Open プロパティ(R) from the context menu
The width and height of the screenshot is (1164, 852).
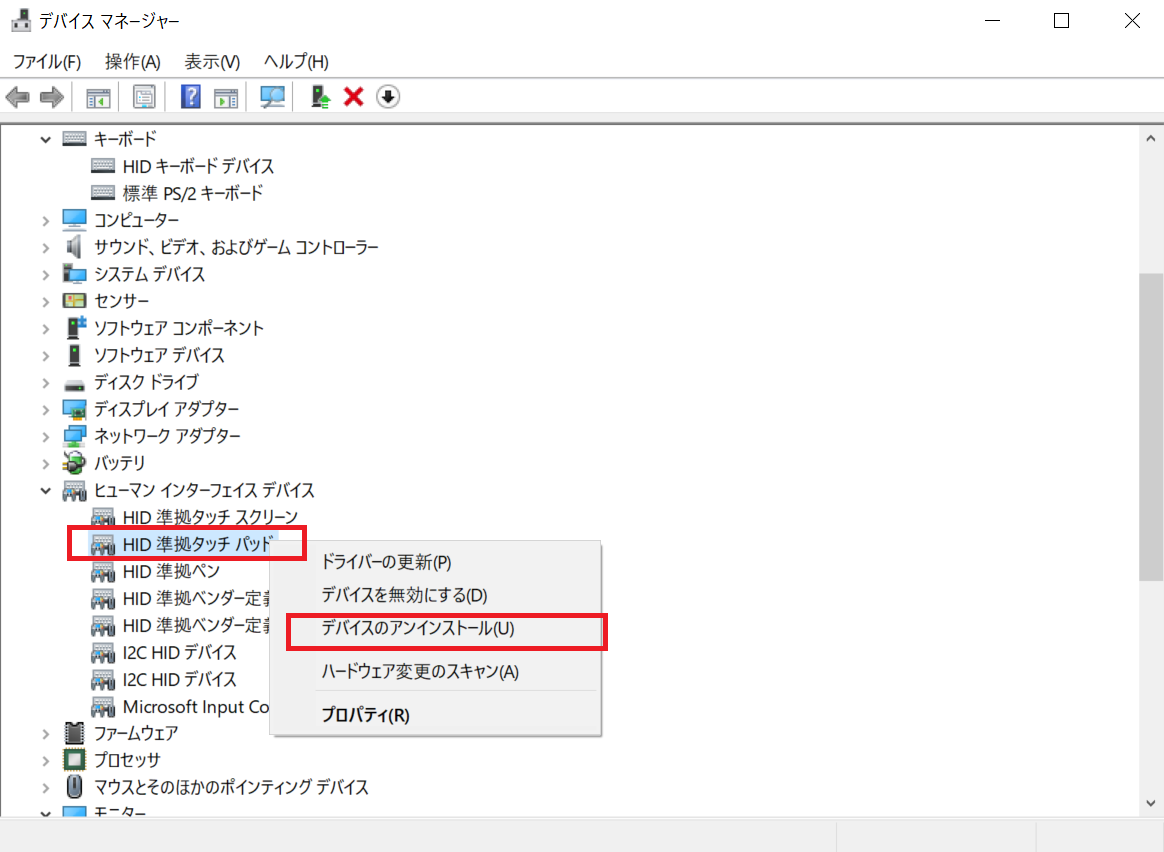(365, 715)
